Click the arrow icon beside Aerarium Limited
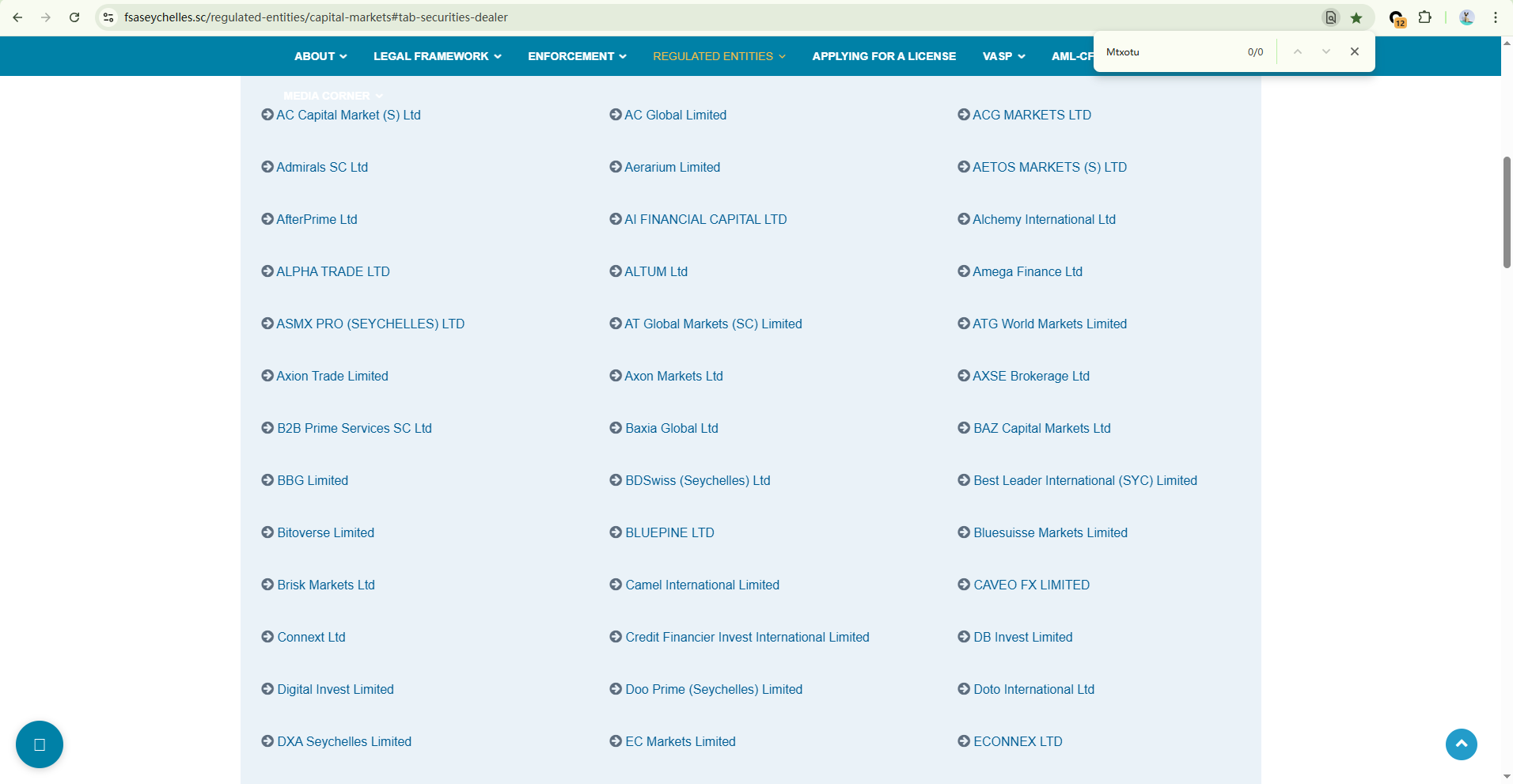 [x=616, y=167]
